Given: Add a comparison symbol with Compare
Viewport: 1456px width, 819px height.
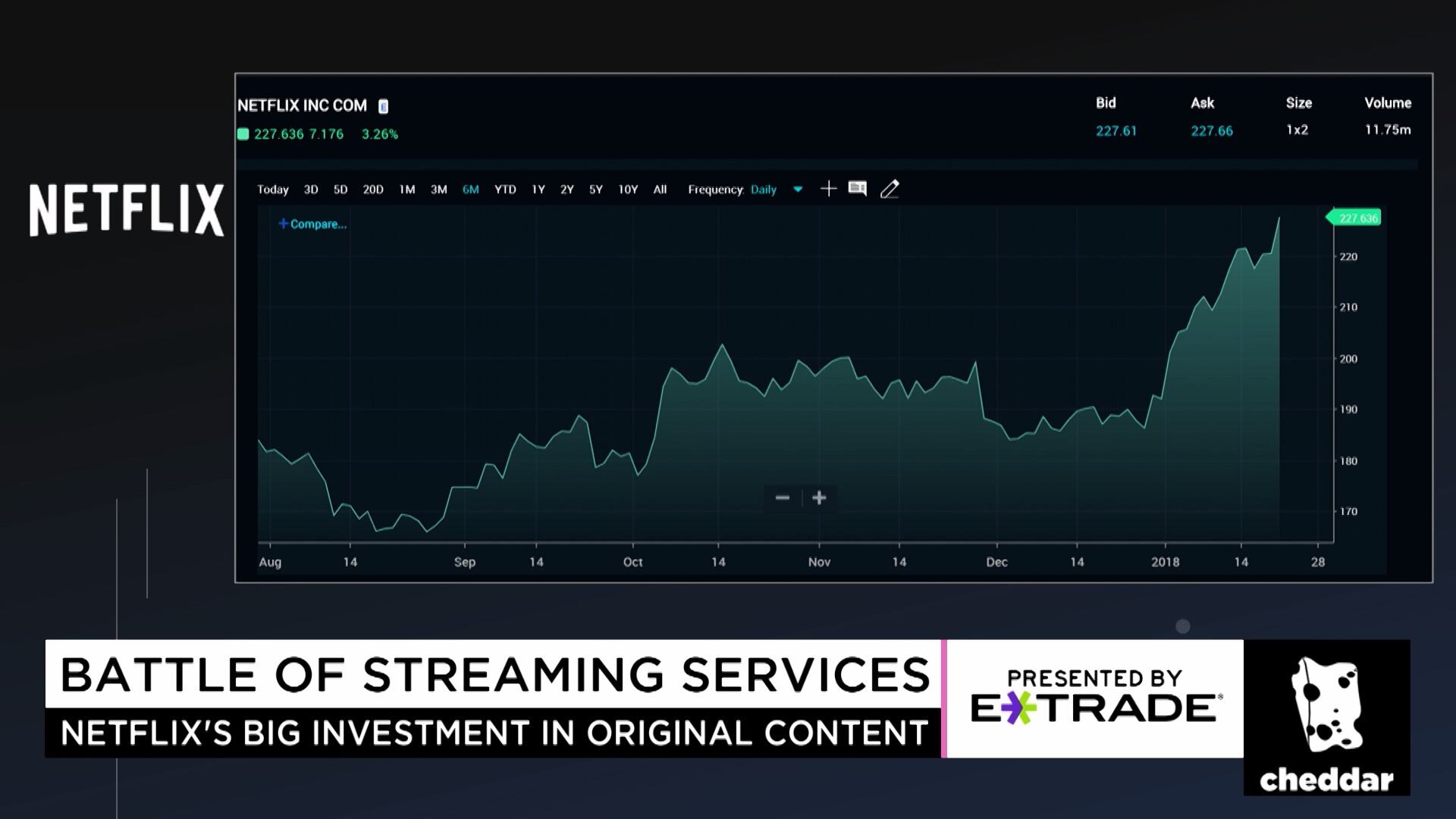Looking at the screenshot, I should (312, 224).
